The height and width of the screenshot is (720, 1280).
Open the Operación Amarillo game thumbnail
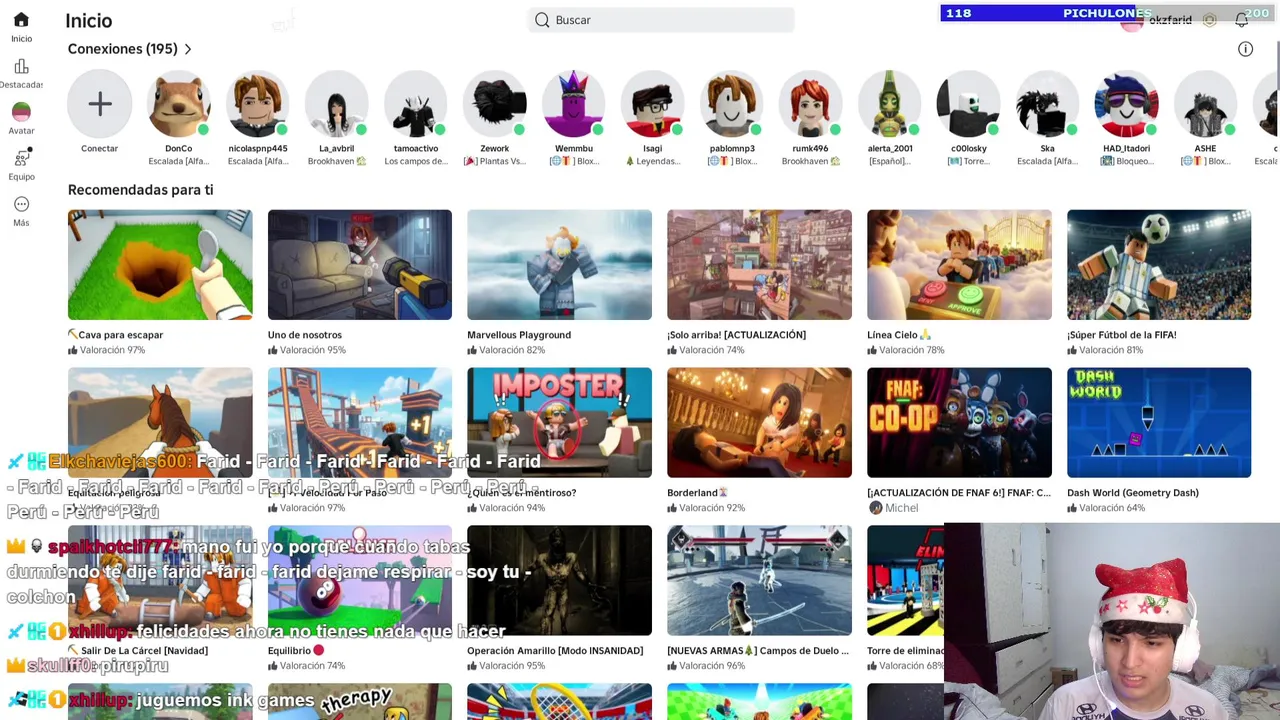tap(559, 581)
